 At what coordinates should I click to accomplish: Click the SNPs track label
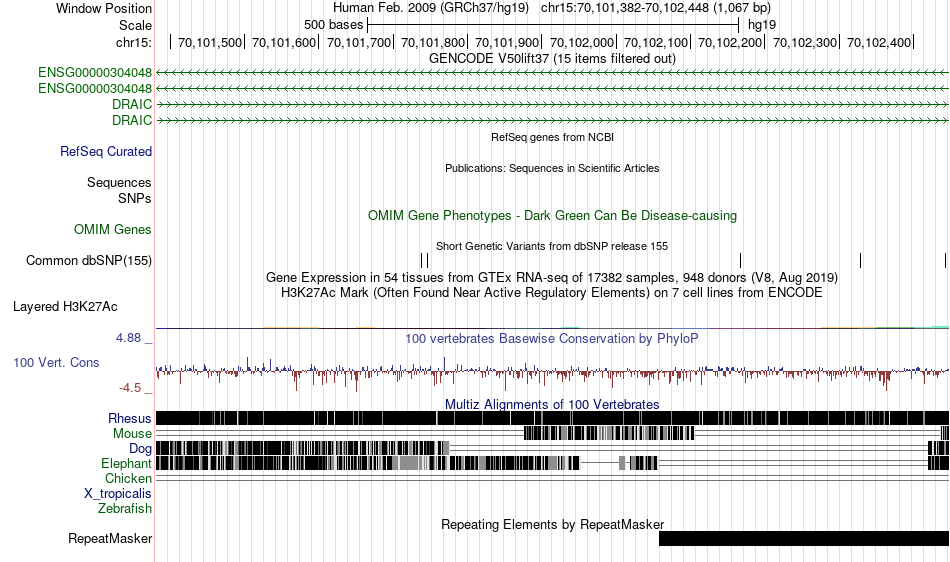pyautogui.click(x=135, y=198)
